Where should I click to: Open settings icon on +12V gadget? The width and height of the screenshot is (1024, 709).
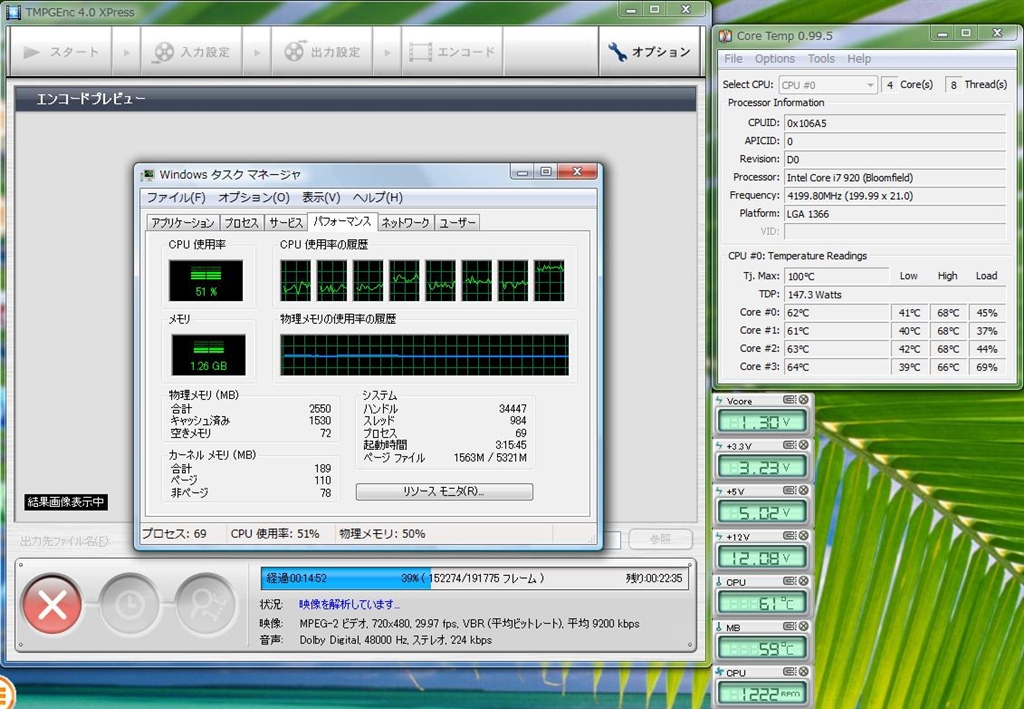point(790,536)
